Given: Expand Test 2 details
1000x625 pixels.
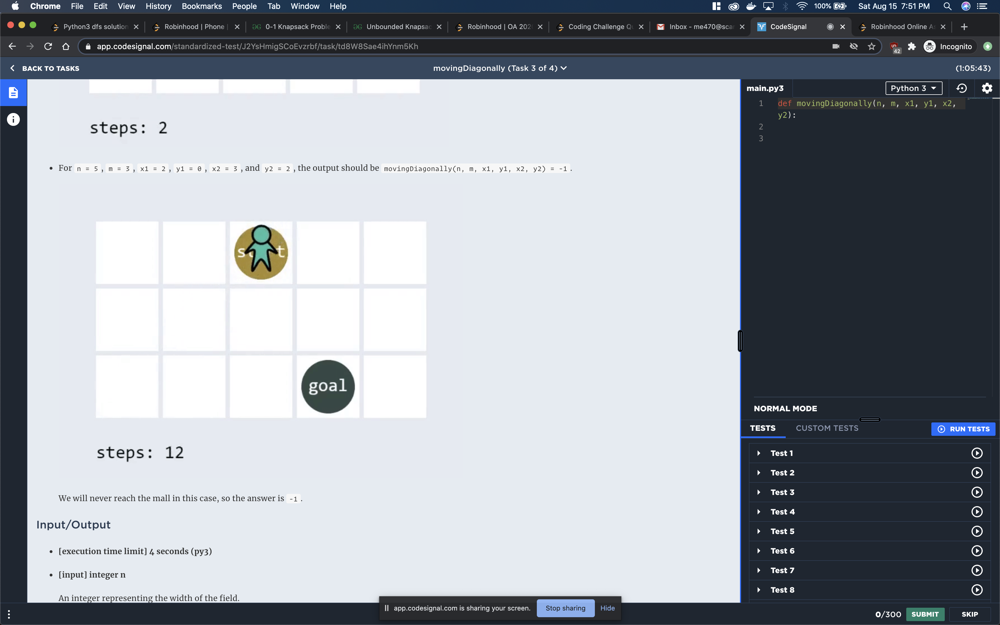Looking at the screenshot, I should 758,473.
